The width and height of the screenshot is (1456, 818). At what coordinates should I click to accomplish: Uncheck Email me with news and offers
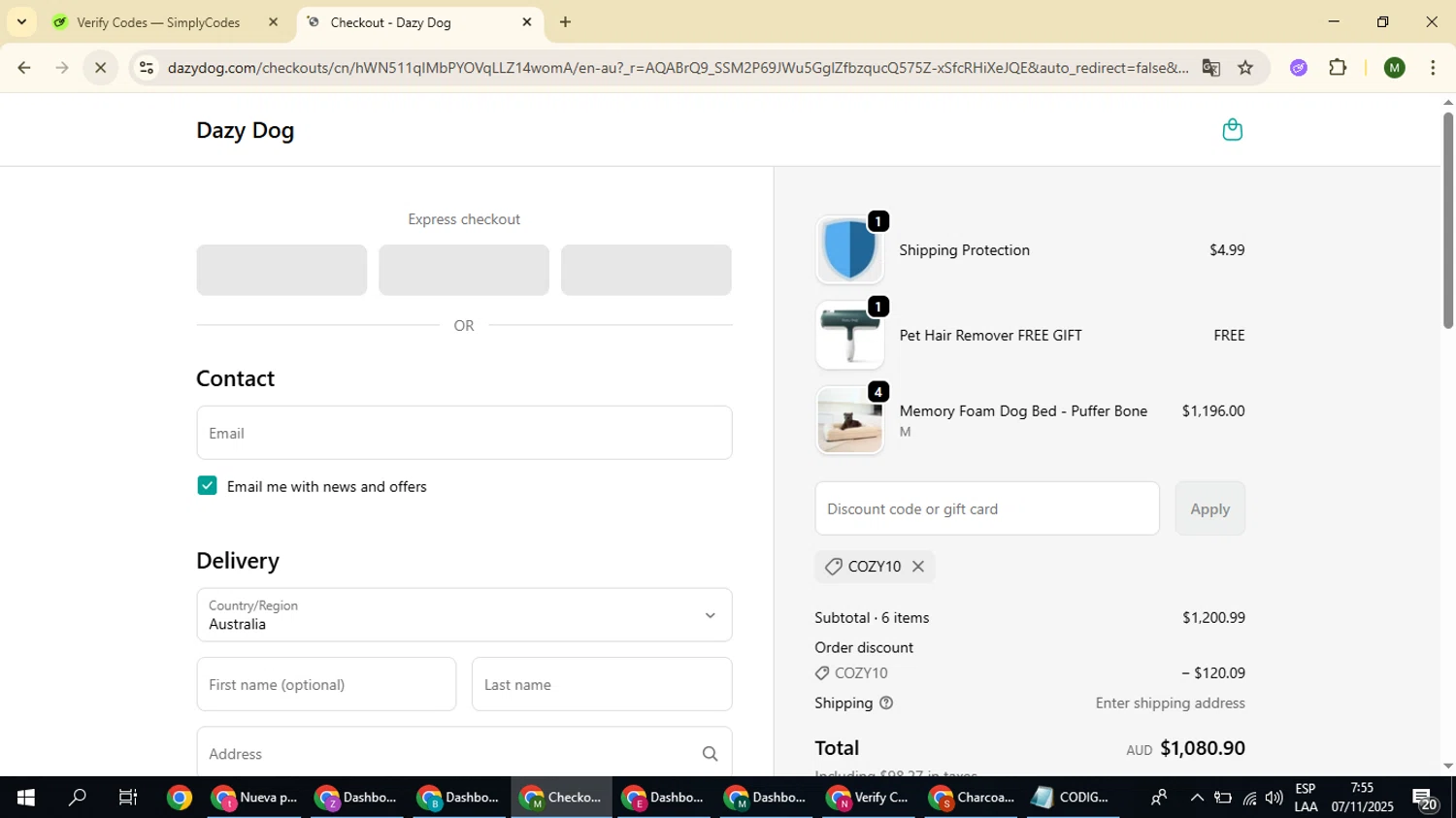coord(207,486)
